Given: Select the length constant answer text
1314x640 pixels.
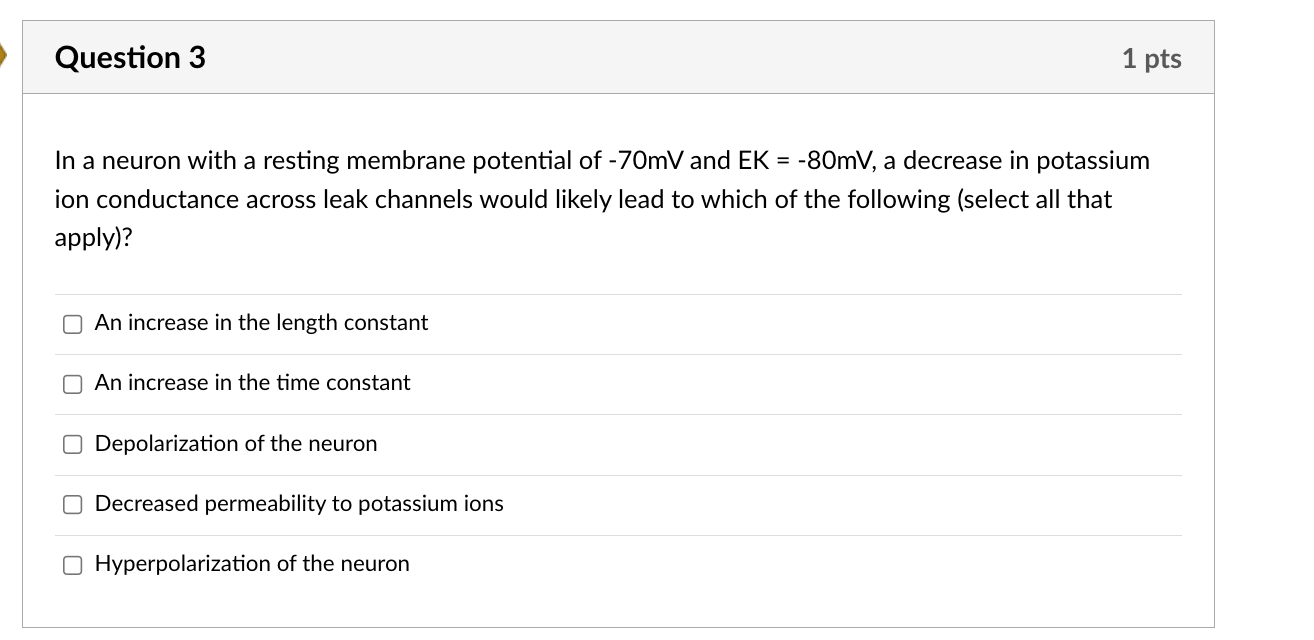Looking at the screenshot, I should (261, 322).
